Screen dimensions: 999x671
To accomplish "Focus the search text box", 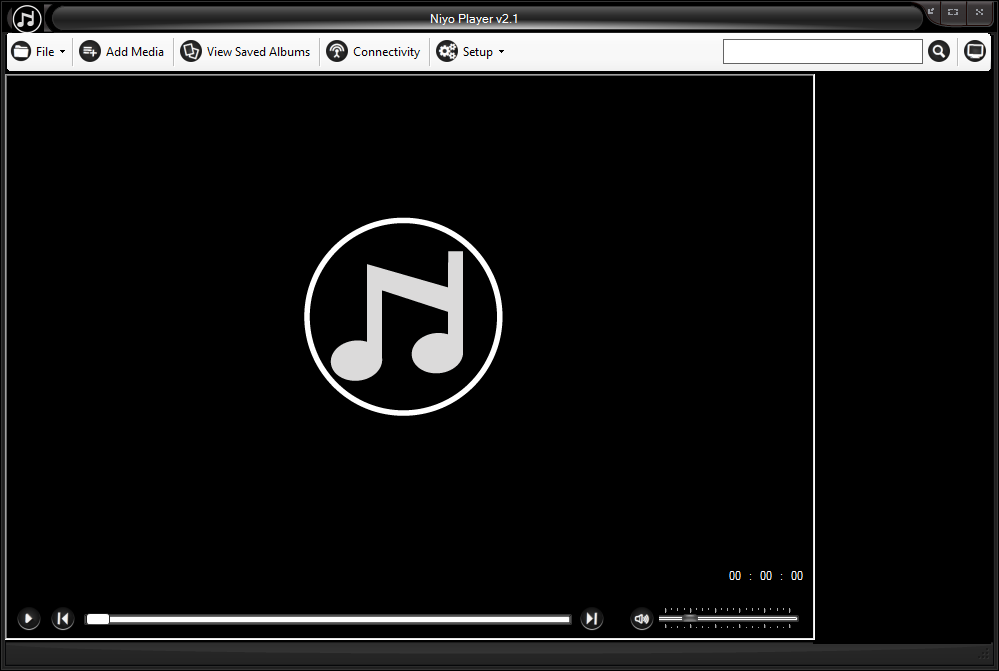I will [x=823, y=52].
